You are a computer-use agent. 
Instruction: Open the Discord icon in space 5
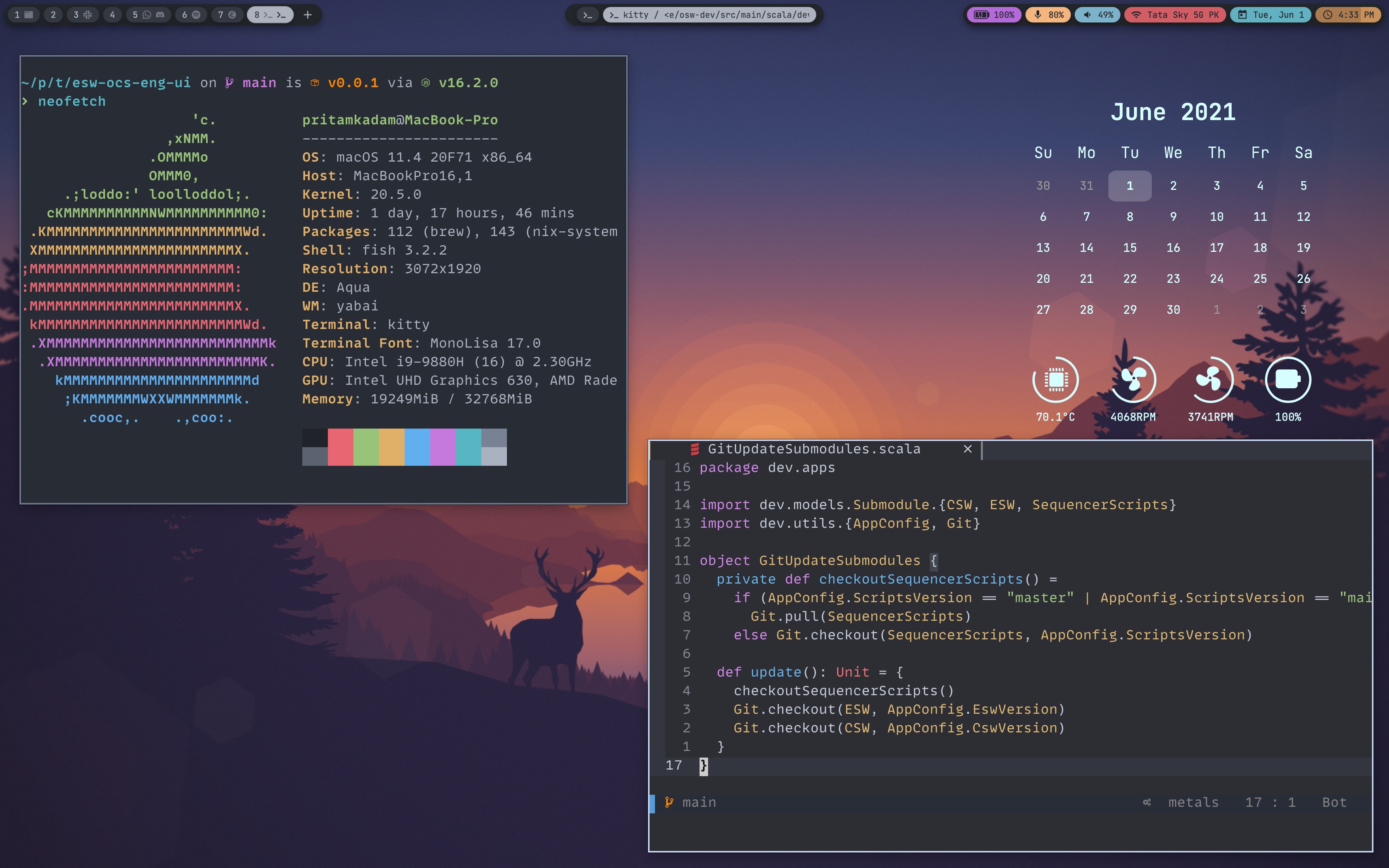160,15
